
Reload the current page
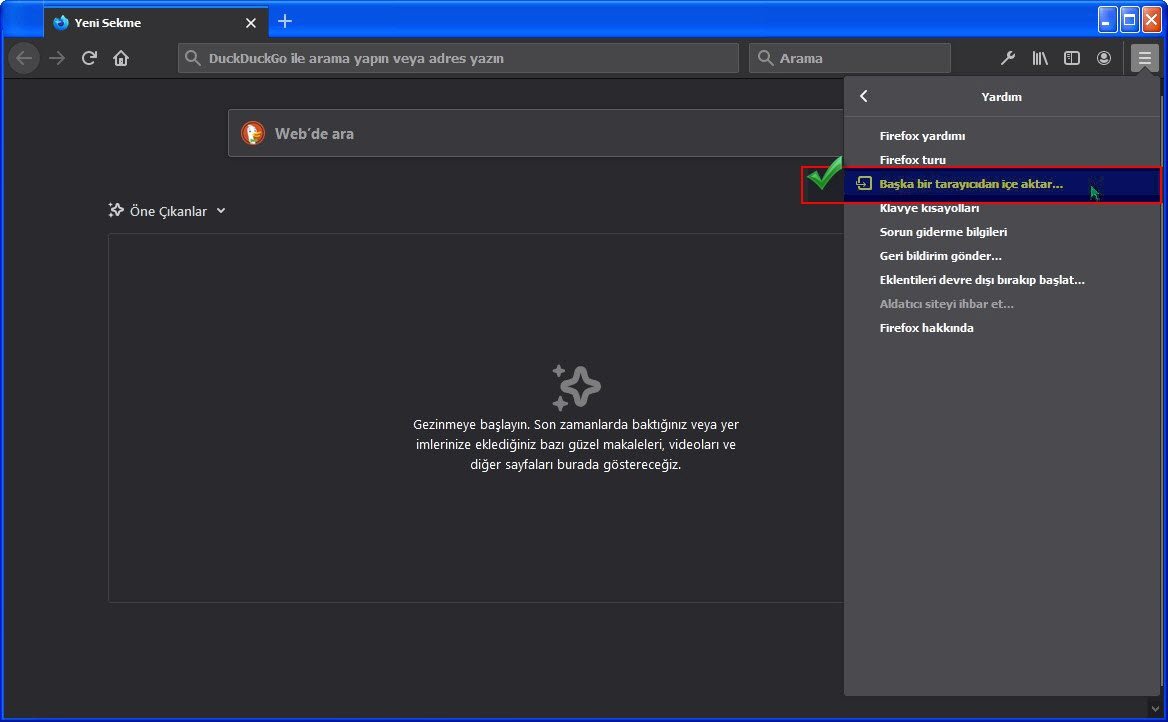click(89, 58)
